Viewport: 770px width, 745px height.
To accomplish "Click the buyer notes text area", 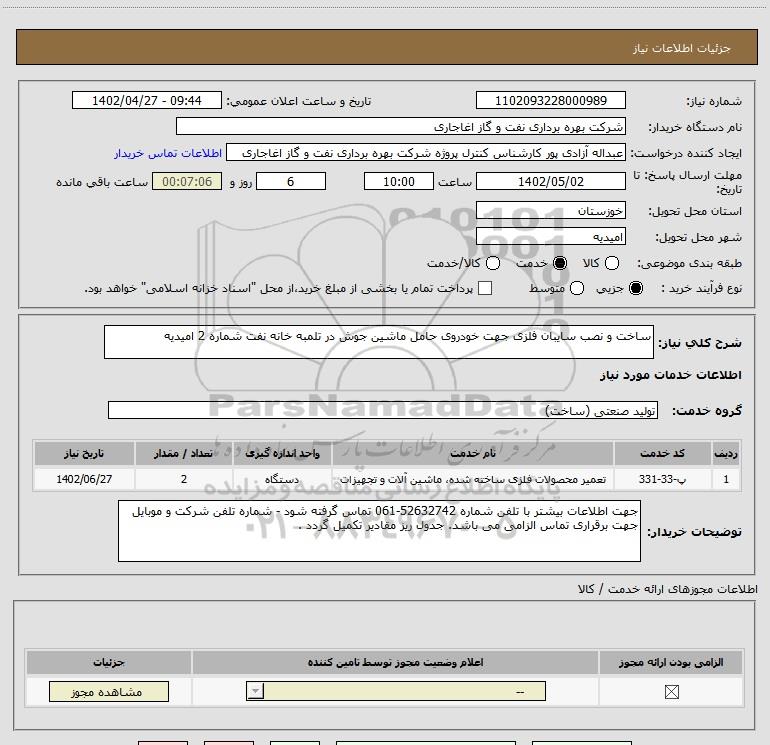I will point(379,531).
